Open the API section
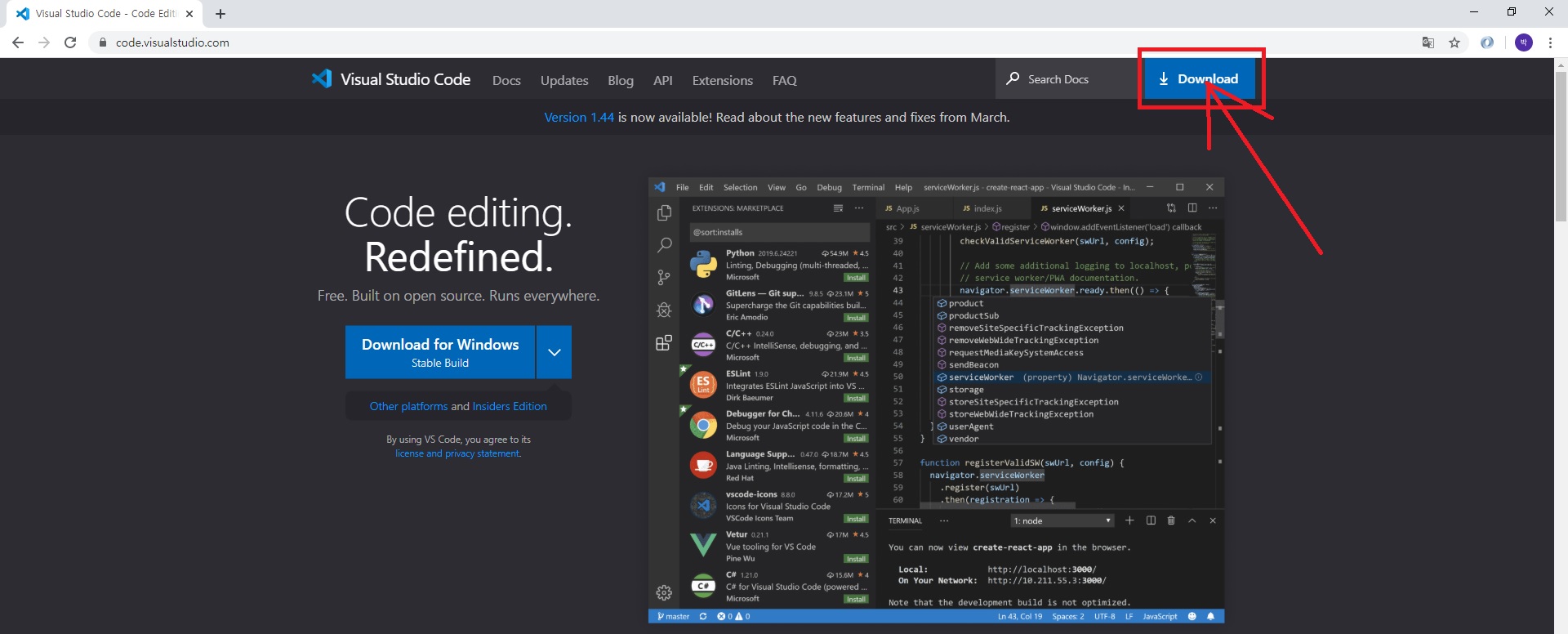 click(x=663, y=80)
